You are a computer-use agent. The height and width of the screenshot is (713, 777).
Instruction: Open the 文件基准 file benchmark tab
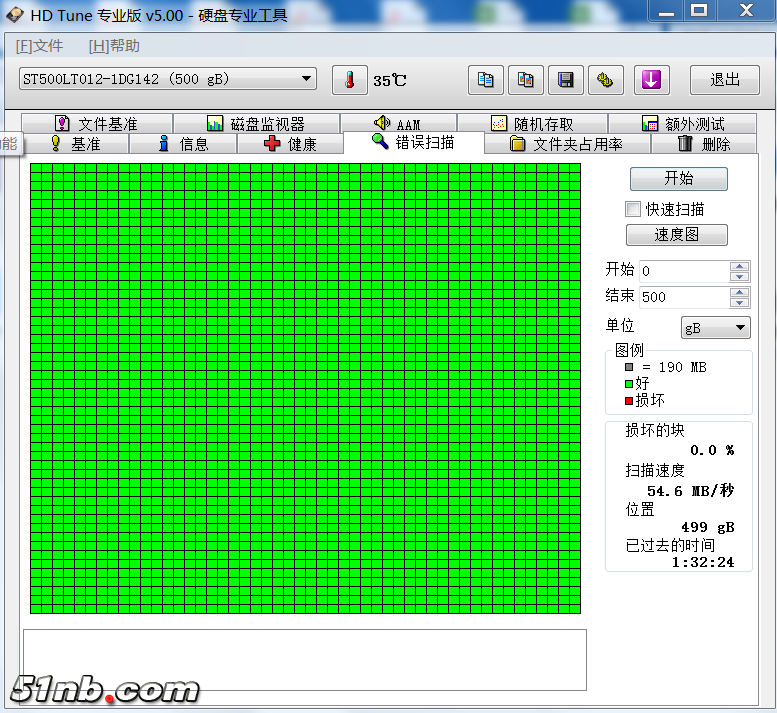[96, 124]
